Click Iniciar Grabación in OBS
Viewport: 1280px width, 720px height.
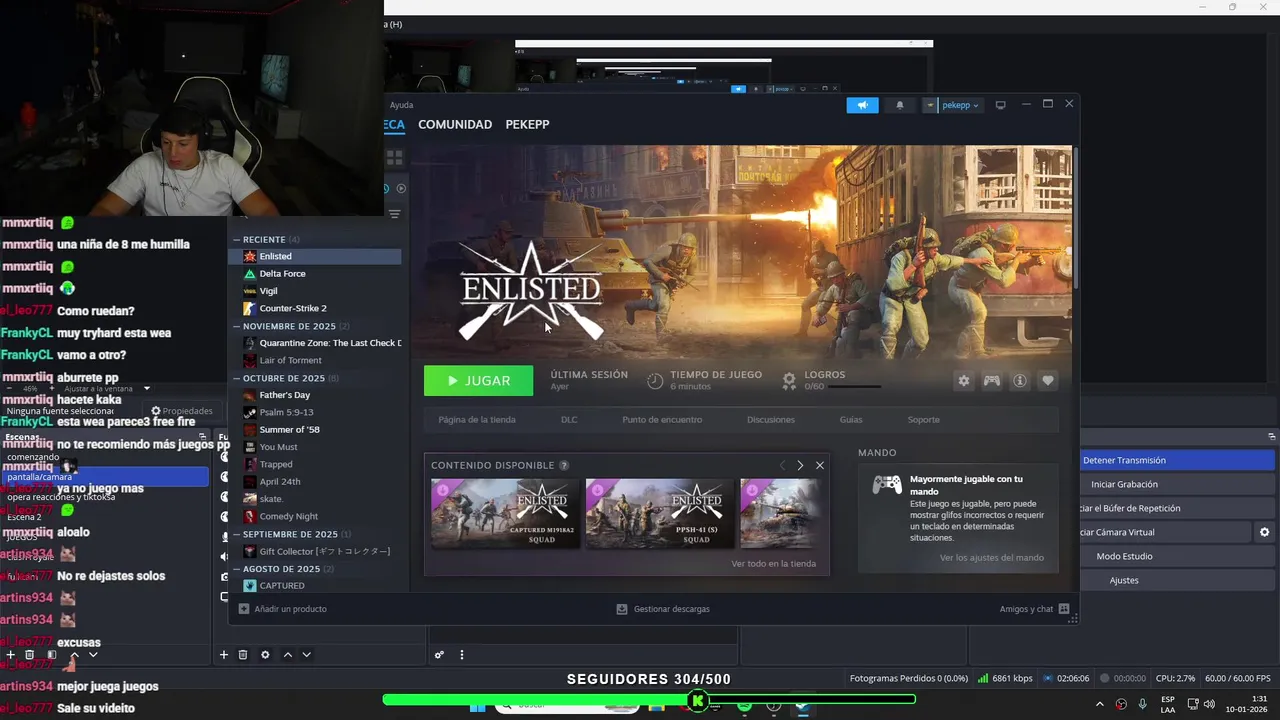point(1177,484)
